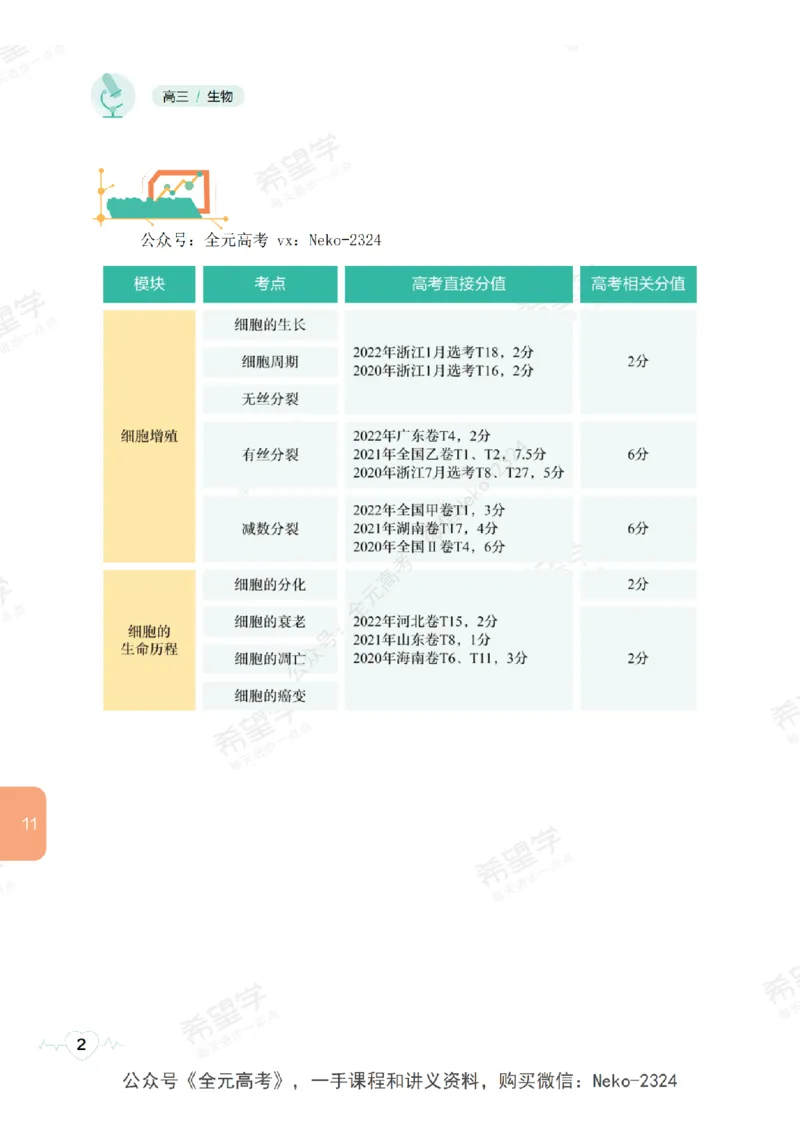Select the 细胞的癌变 topic cell
This screenshot has height=1132, width=800.
click(268, 696)
